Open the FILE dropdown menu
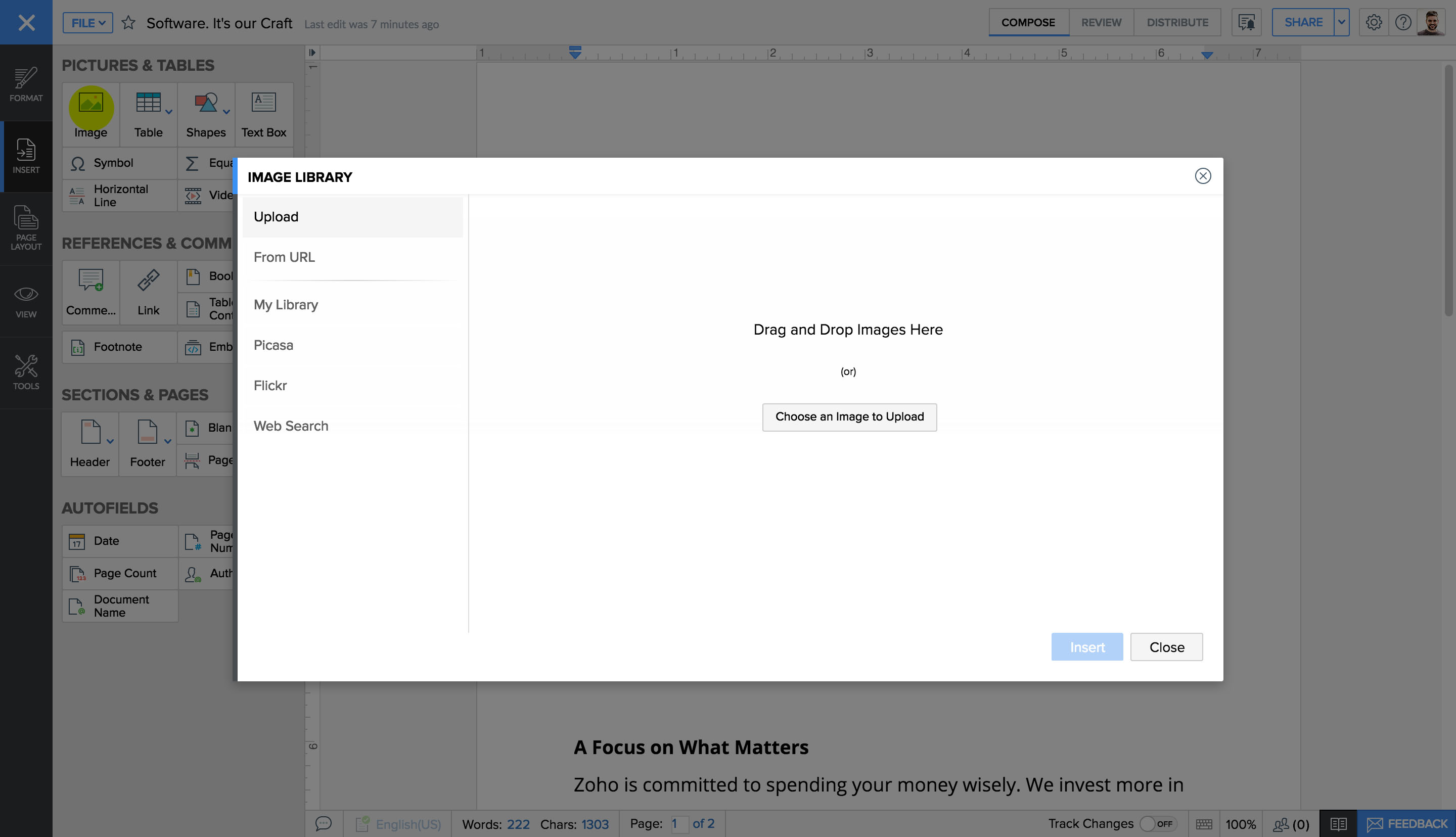The width and height of the screenshot is (1456, 837). [88, 23]
